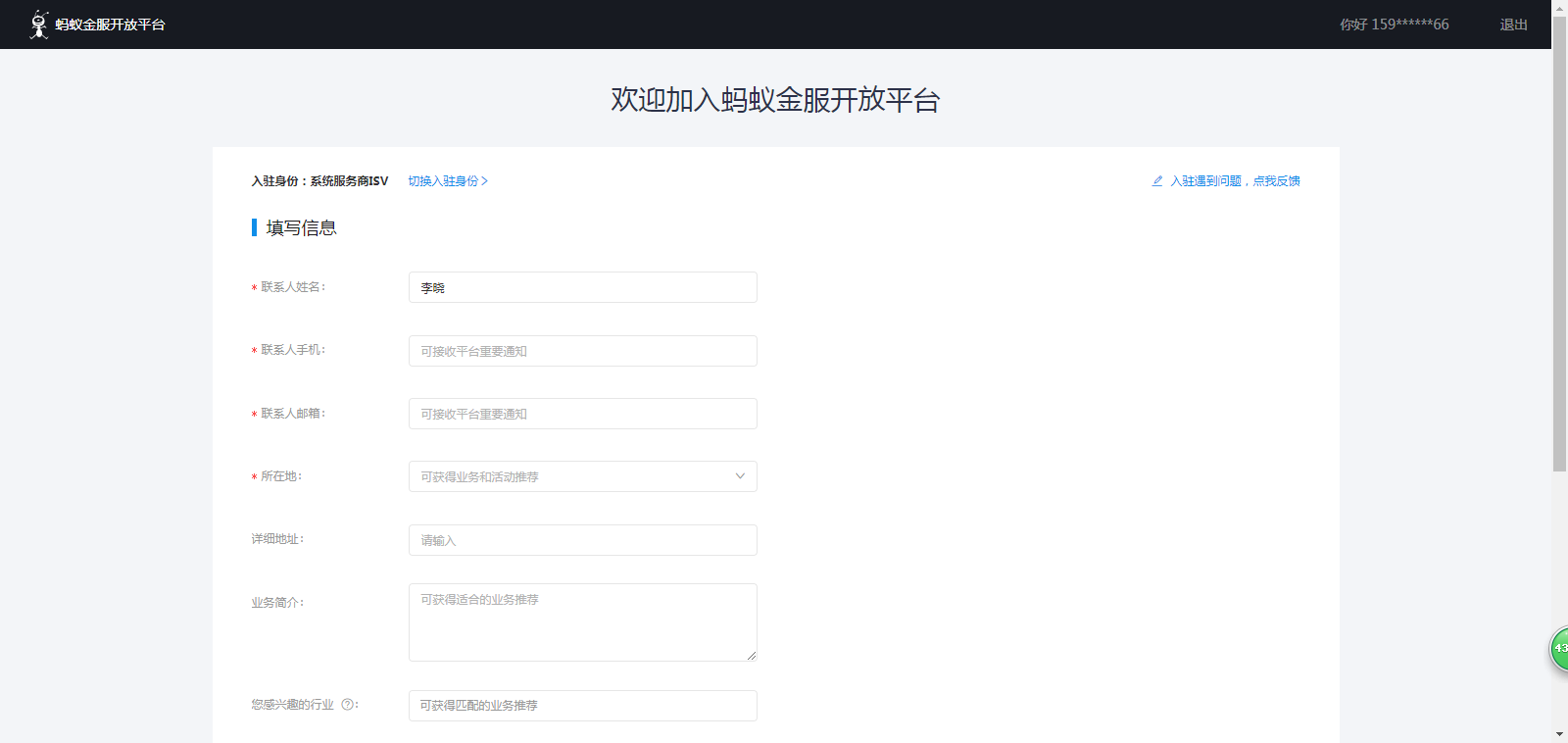1568x743 pixels.
Task: Click the scrollbar up arrow
Action: pos(1559,7)
